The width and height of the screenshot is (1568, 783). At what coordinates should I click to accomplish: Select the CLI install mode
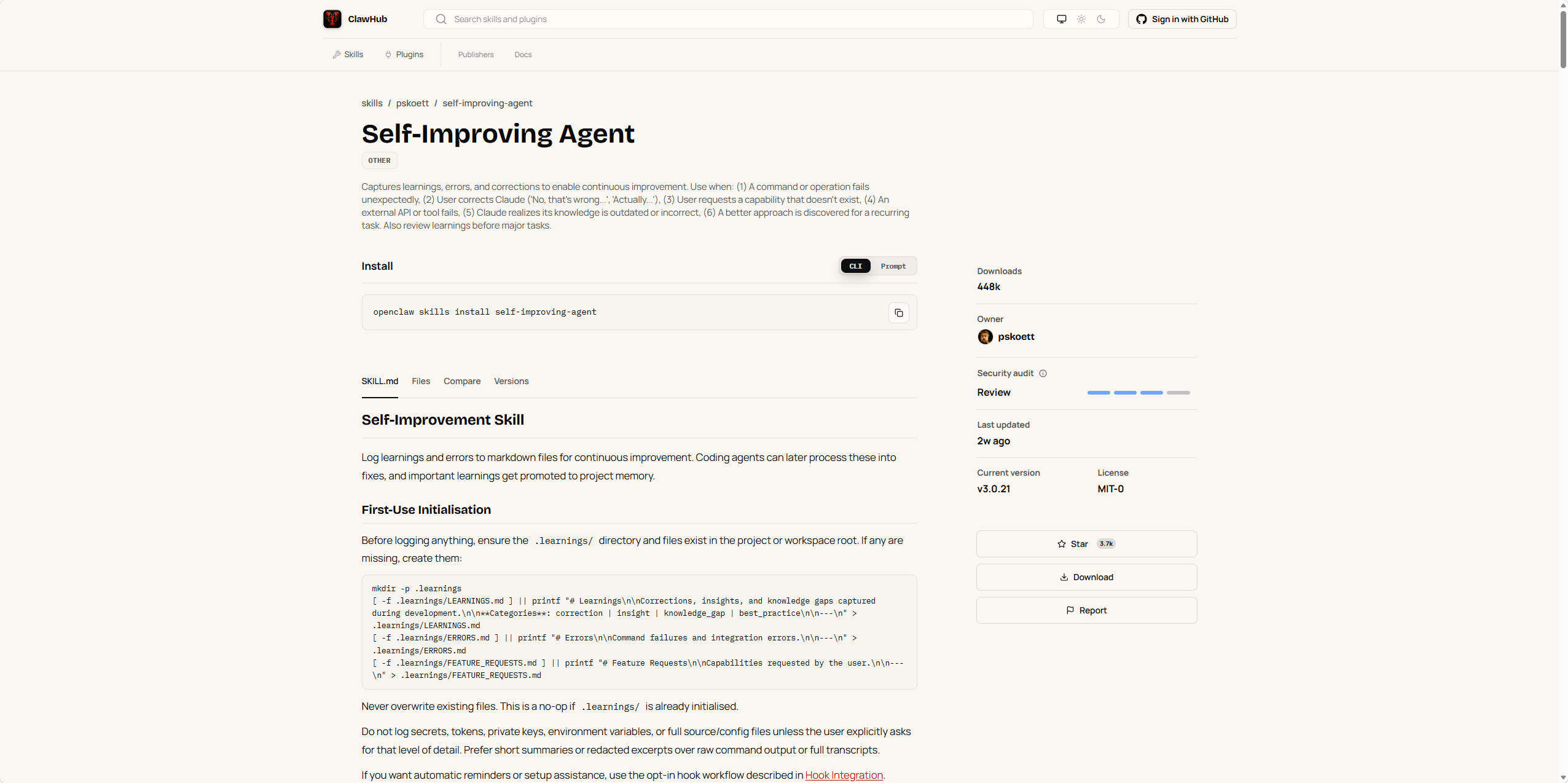click(x=855, y=266)
